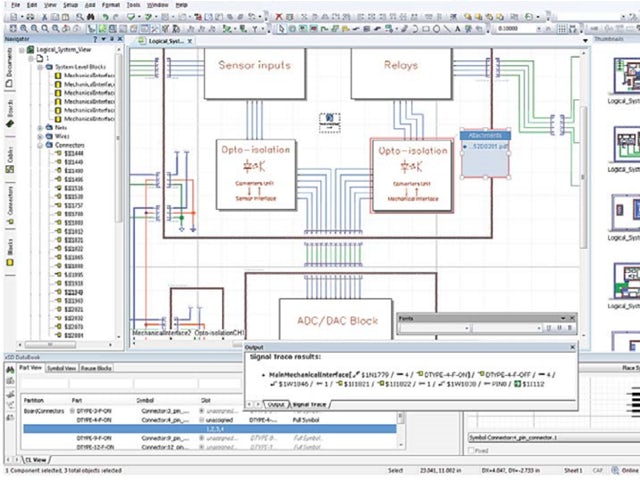Click the Navigator panel help question mark
The width and height of the screenshot is (640, 480).
(x=95, y=39)
